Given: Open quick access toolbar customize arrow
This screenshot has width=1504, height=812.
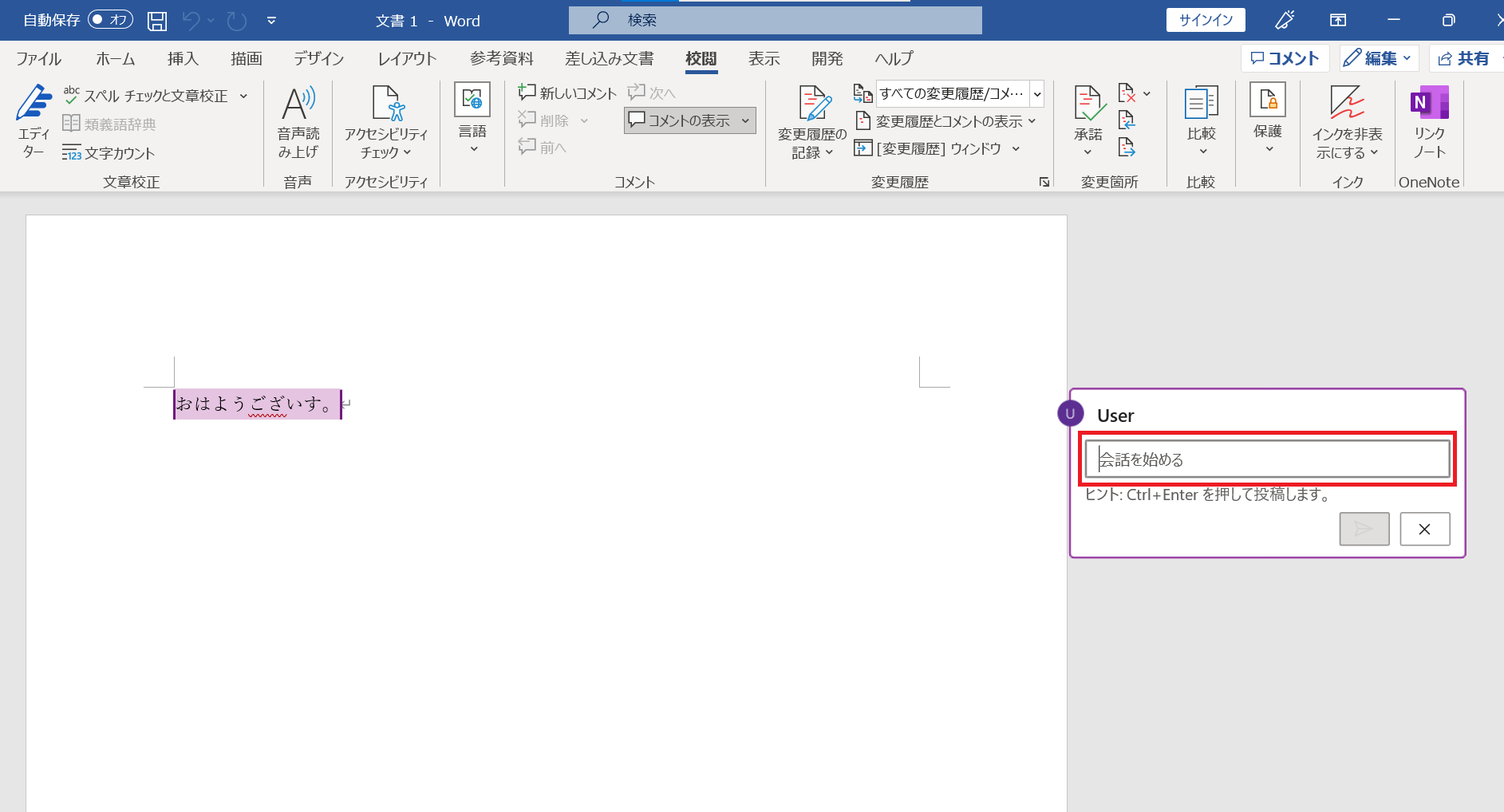Looking at the screenshot, I should coord(271,21).
